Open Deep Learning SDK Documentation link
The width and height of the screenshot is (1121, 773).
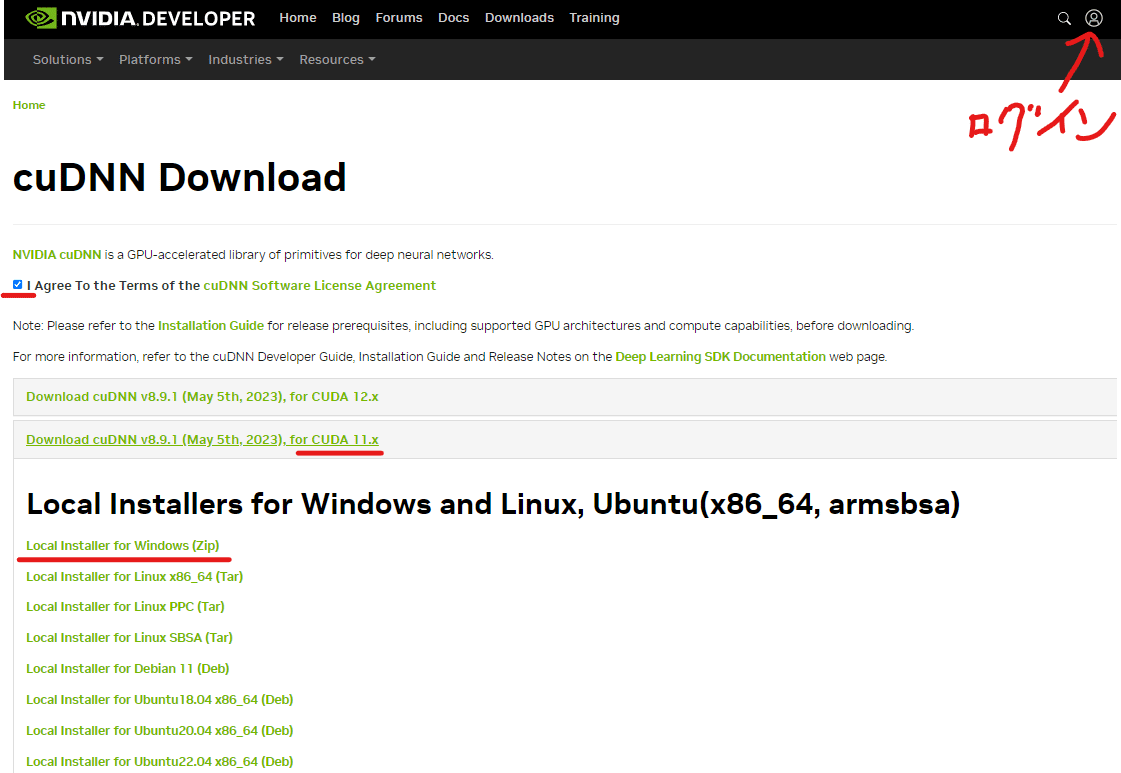(721, 356)
